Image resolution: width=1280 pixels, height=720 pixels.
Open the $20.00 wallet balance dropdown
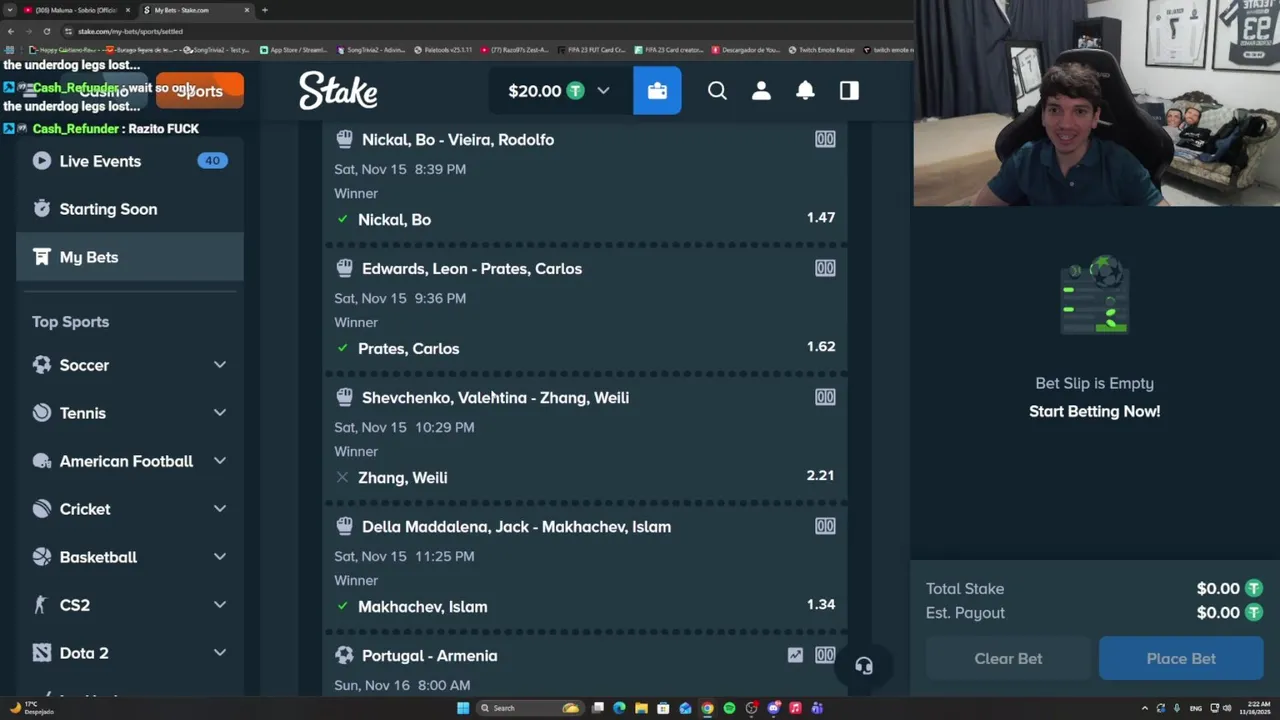559,91
